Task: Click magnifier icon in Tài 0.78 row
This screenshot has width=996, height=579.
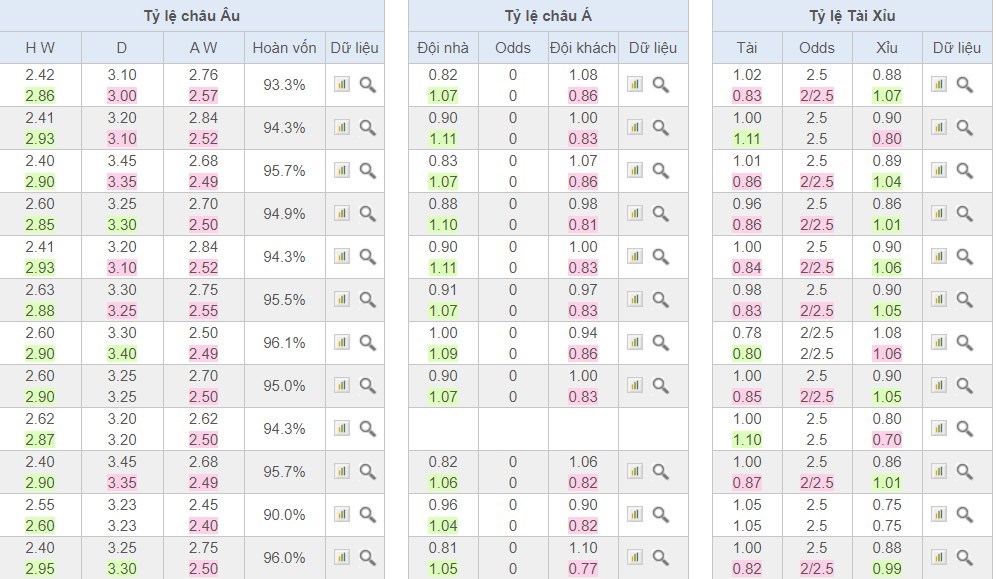Action: click(965, 343)
